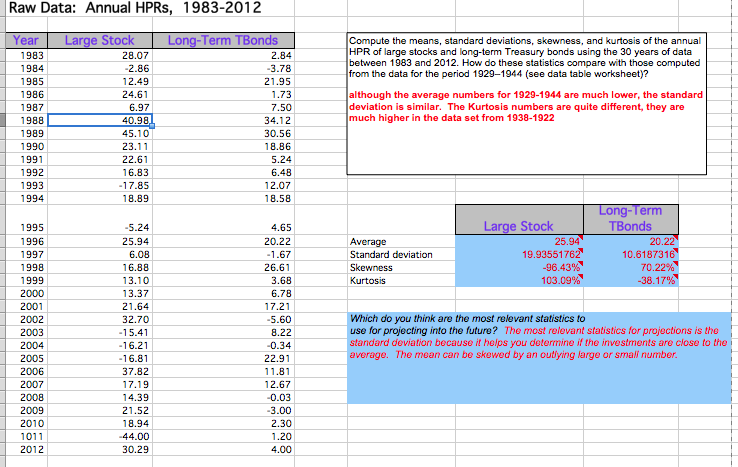Select TBonds value 21.95 for 1985
Screen dimensions: 738x467
click(223, 82)
